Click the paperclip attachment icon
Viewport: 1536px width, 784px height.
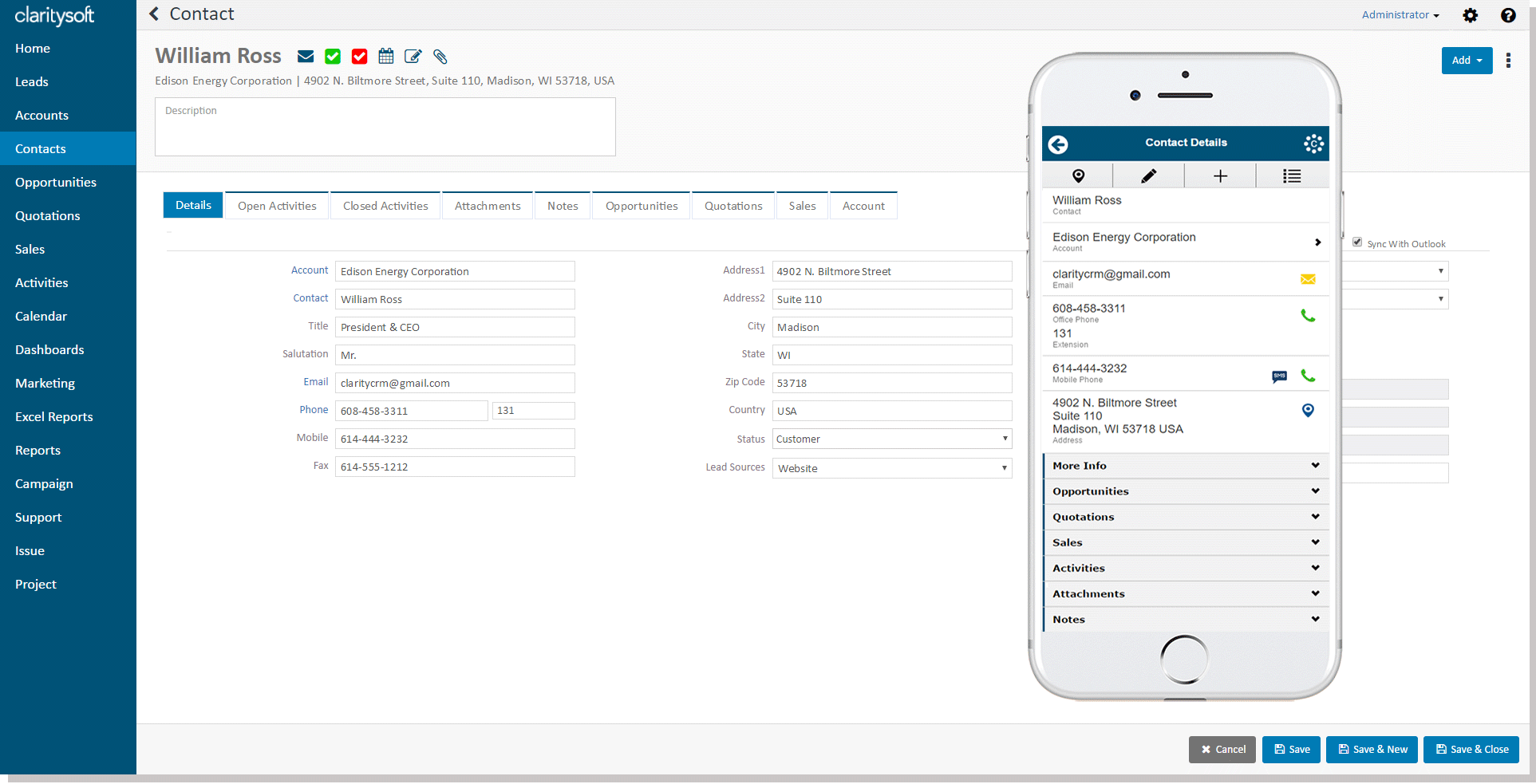(440, 57)
